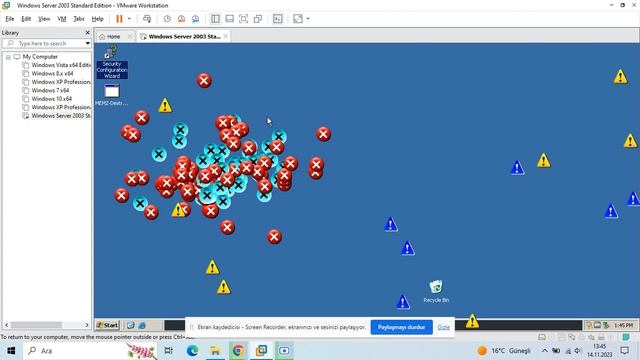Select Security Configuration Wizard desktop icon
This screenshot has height=360, width=640.
pos(111,62)
